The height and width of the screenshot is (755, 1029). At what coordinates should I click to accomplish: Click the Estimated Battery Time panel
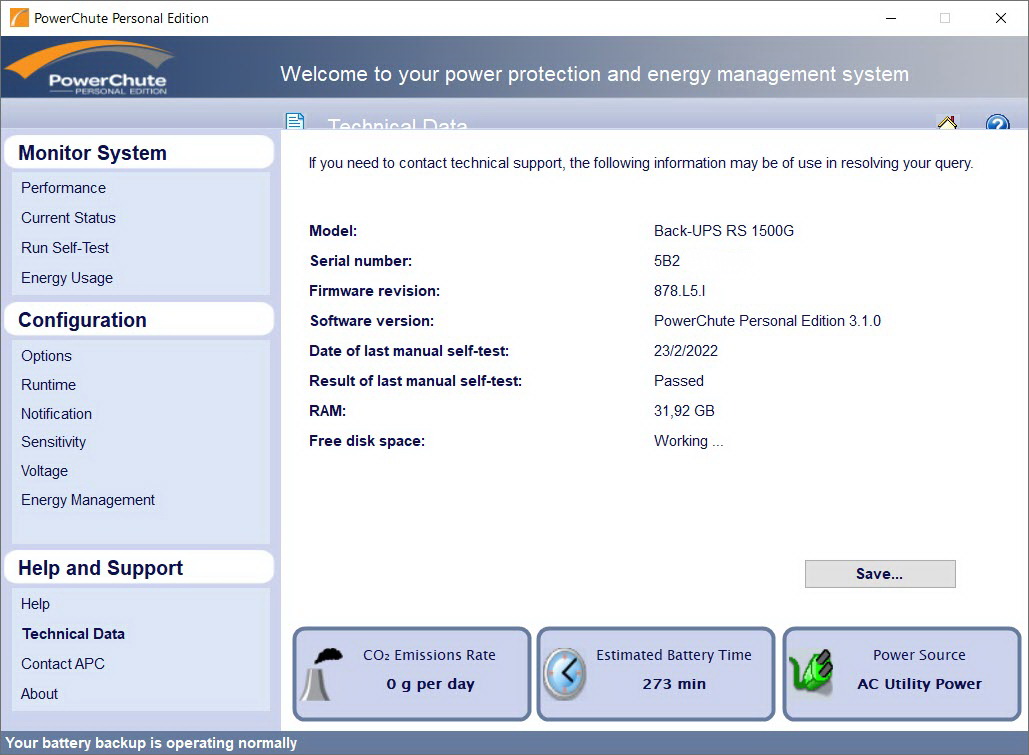point(656,674)
